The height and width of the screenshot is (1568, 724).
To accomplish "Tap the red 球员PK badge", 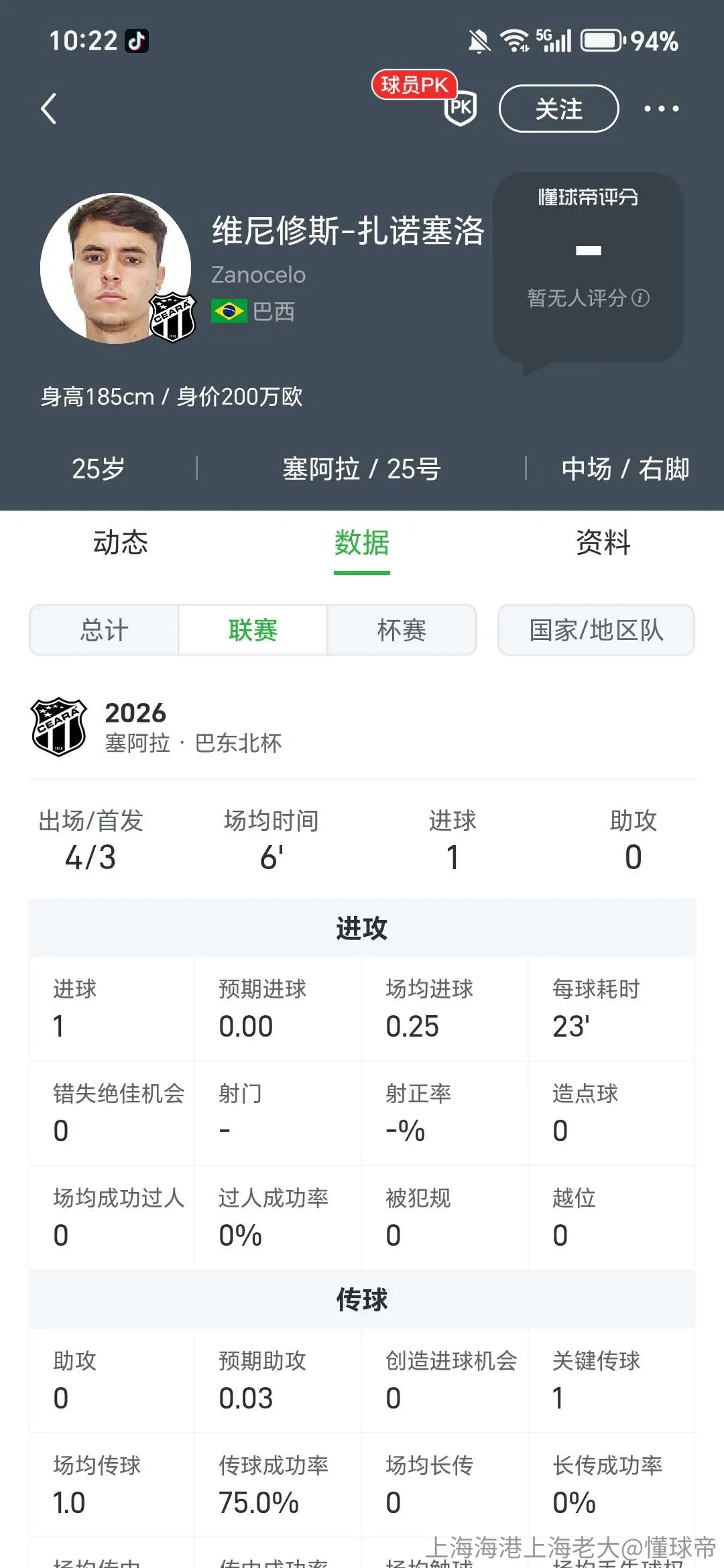I will 414,84.
